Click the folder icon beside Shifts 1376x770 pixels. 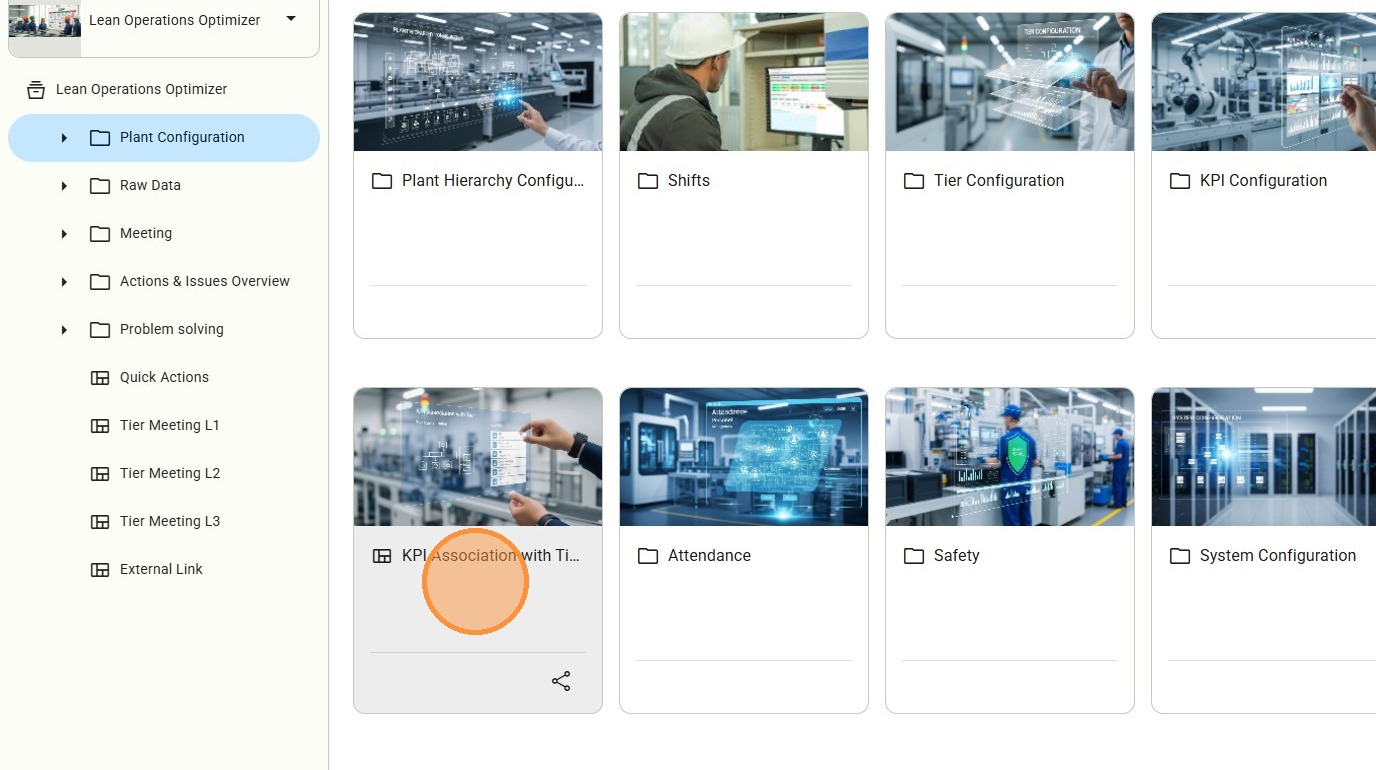[648, 181]
